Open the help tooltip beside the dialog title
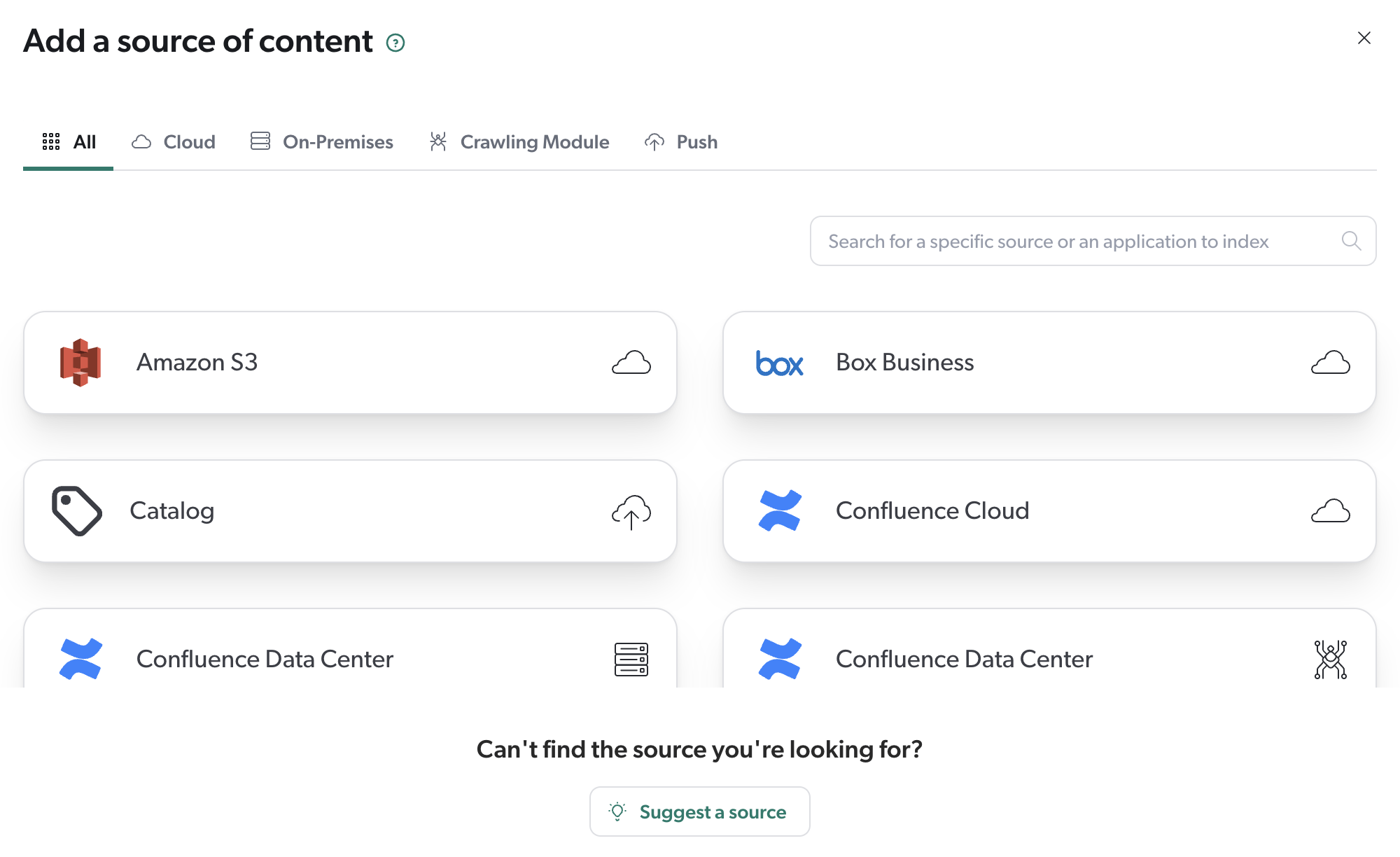1400x857 pixels. coord(396,43)
